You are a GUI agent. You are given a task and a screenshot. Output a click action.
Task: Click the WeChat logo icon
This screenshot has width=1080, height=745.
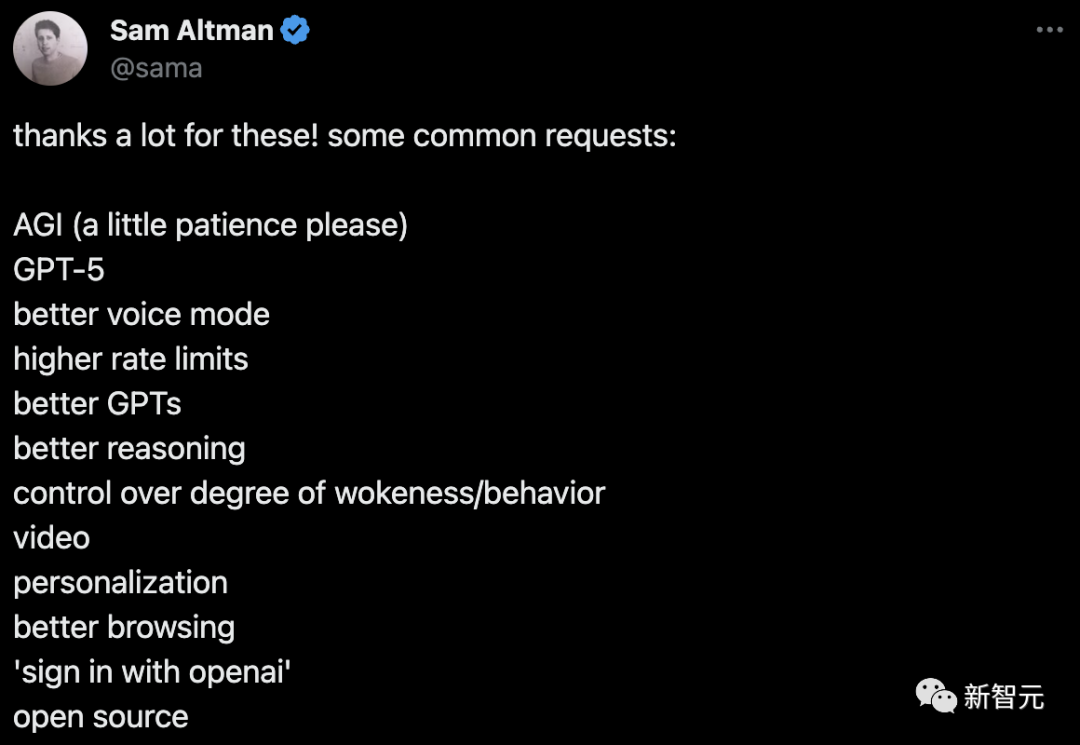[x=937, y=696]
